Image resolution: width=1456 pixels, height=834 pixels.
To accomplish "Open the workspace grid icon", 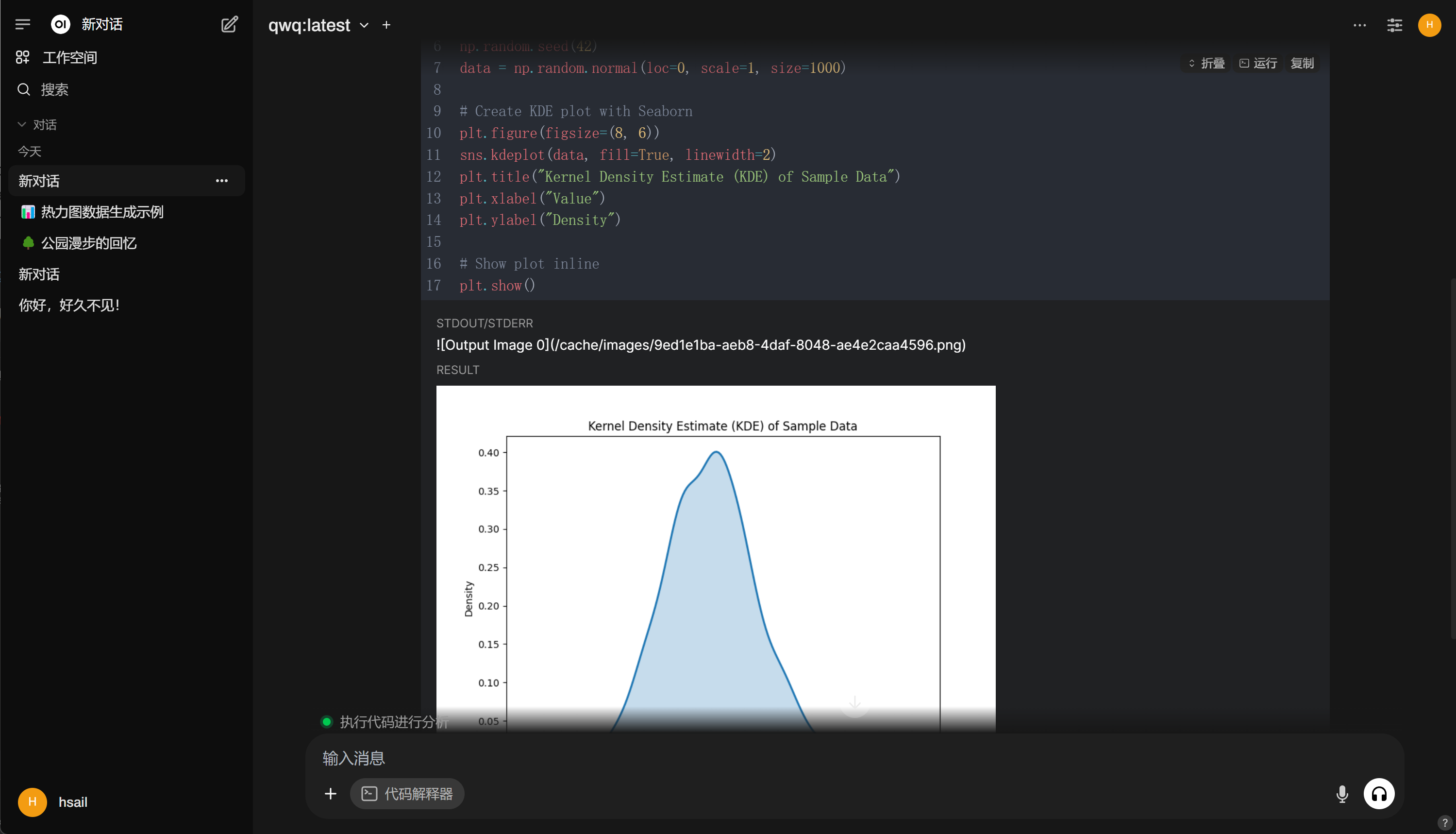I will click(x=22, y=57).
